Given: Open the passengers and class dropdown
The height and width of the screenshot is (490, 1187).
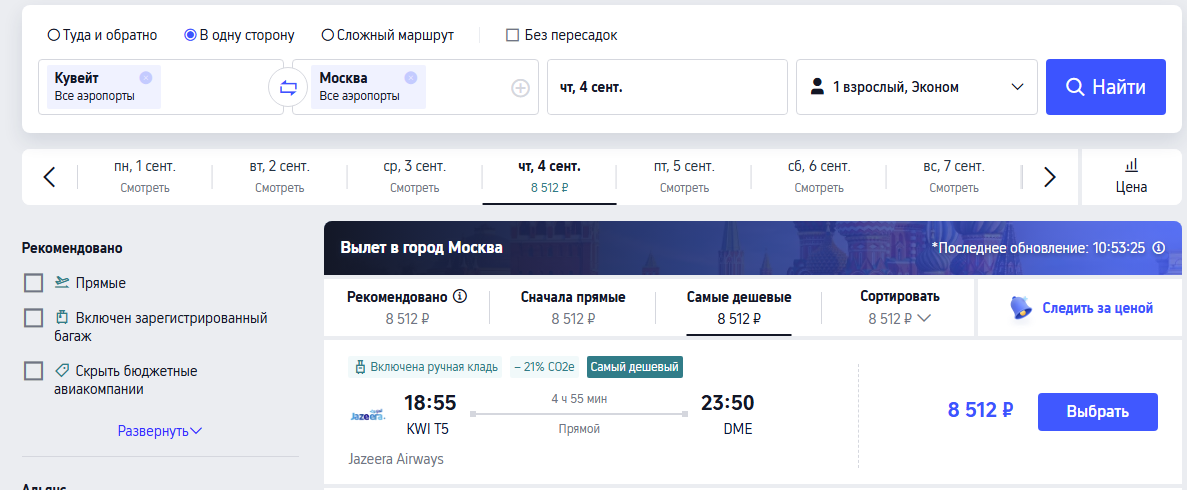Looking at the screenshot, I should coord(917,87).
